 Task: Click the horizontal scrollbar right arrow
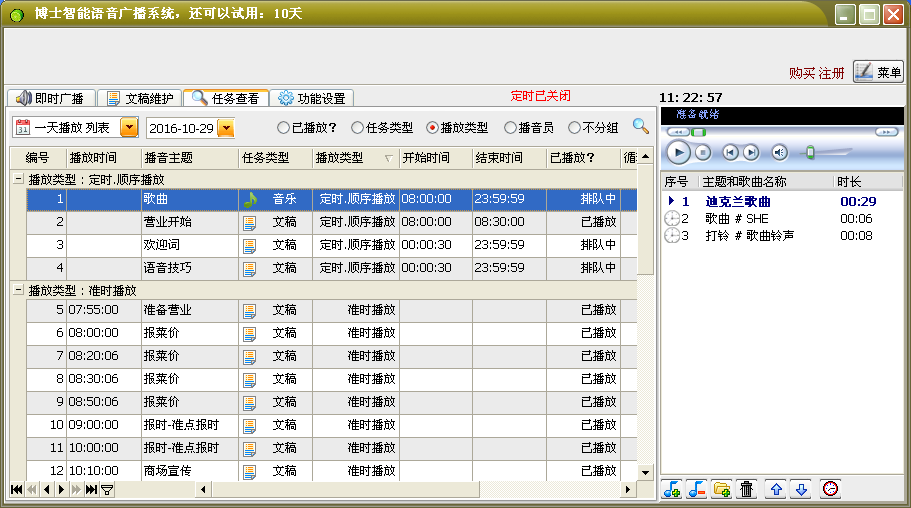pos(627,489)
